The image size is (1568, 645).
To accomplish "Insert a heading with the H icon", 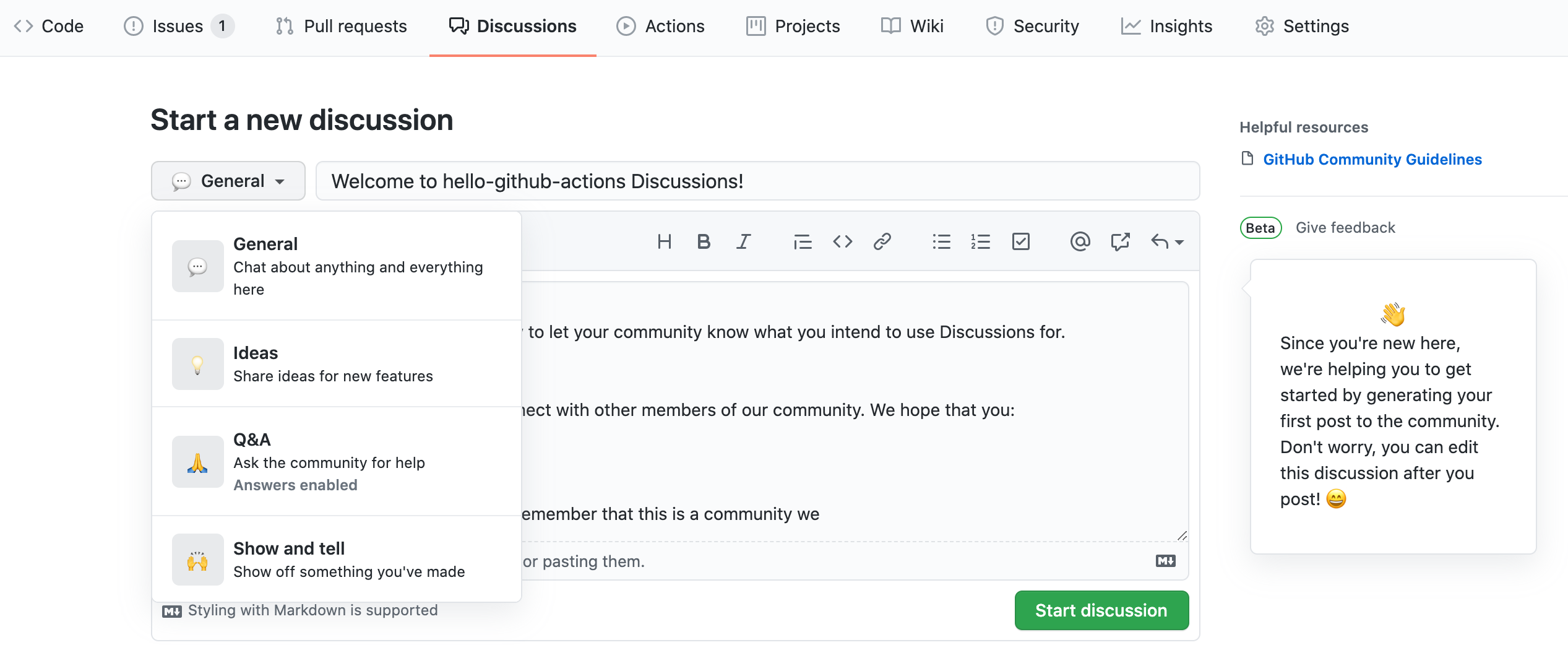I will (x=664, y=241).
